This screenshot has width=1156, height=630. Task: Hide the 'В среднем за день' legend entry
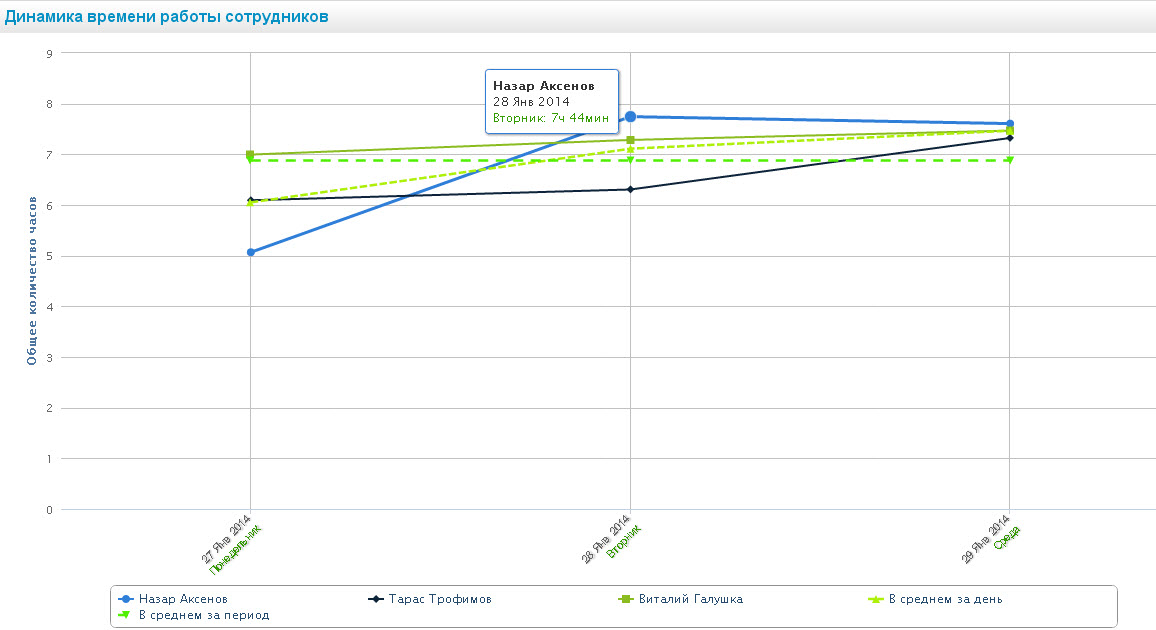[945, 599]
